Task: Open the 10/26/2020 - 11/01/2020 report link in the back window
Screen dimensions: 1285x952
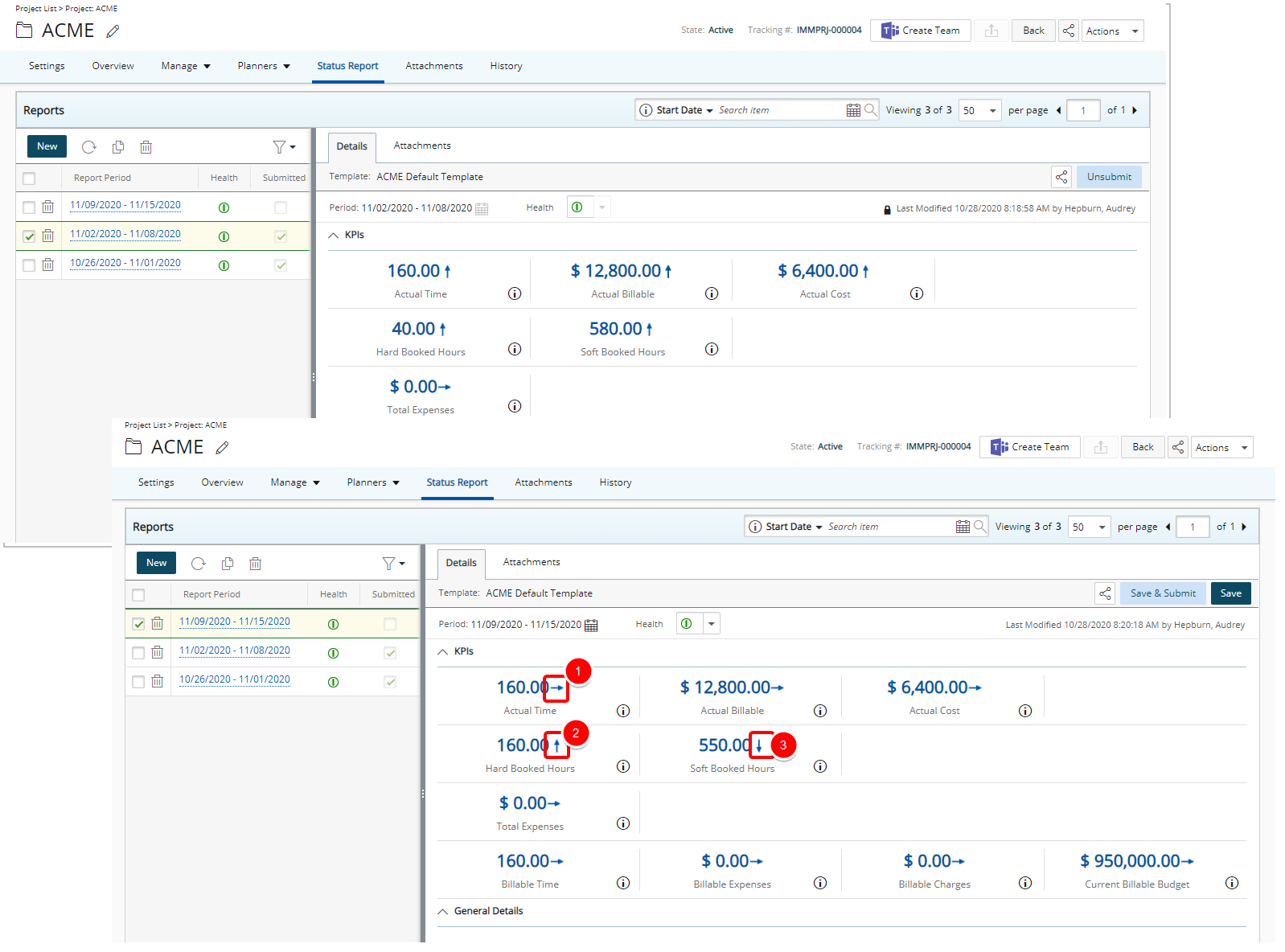Action: (x=125, y=263)
